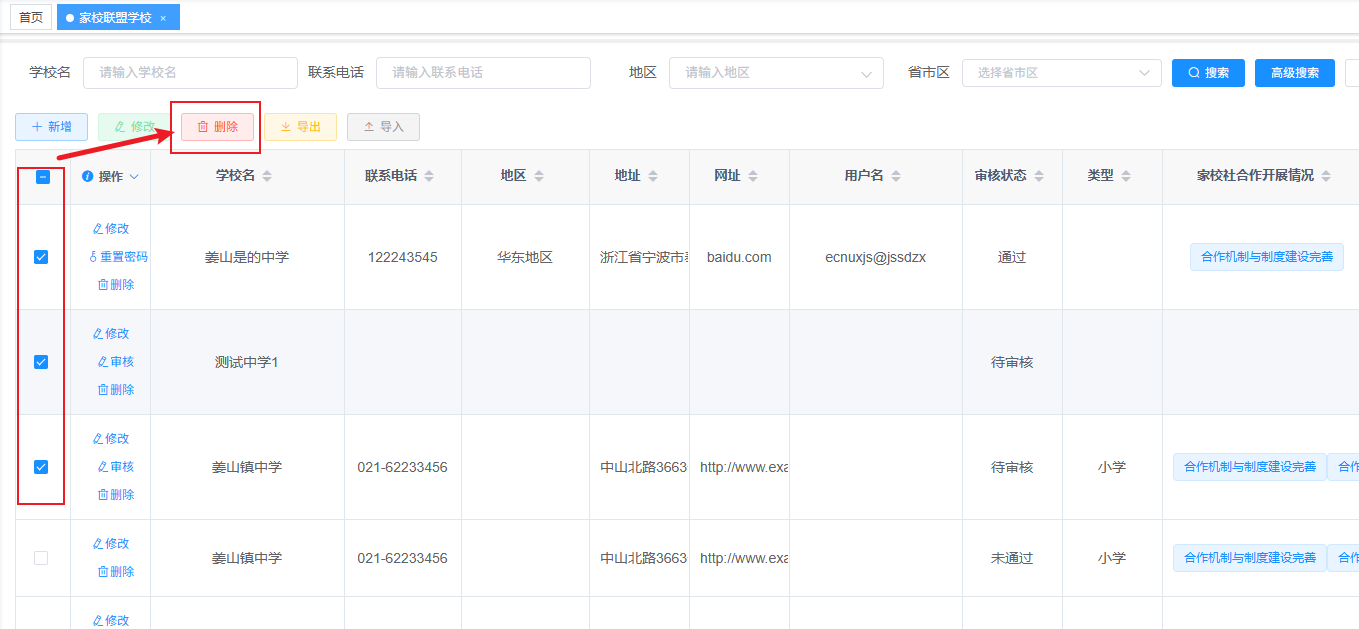This screenshot has width=1359, height=629.
Task: Click the red 删除 batch delete button
Action: [x=217, y=127]
